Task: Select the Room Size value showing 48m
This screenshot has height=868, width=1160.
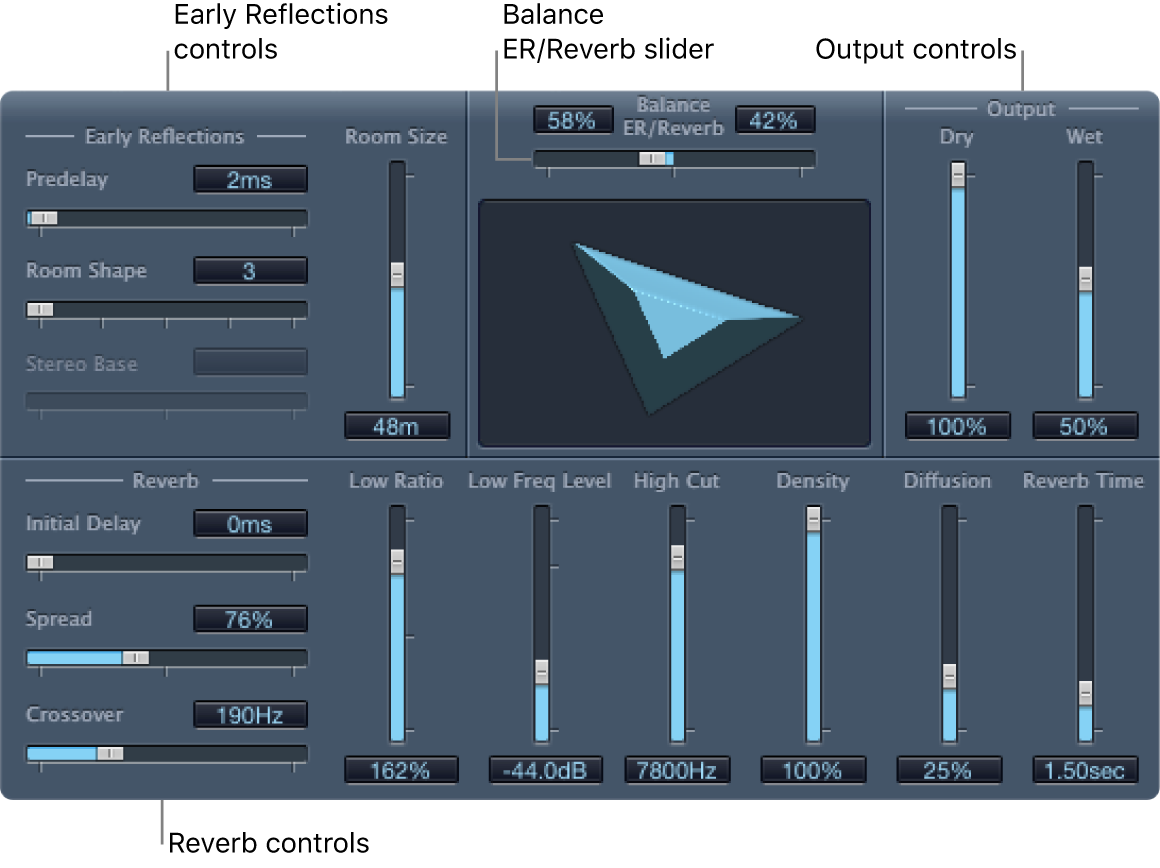Action: coord(396,425)
